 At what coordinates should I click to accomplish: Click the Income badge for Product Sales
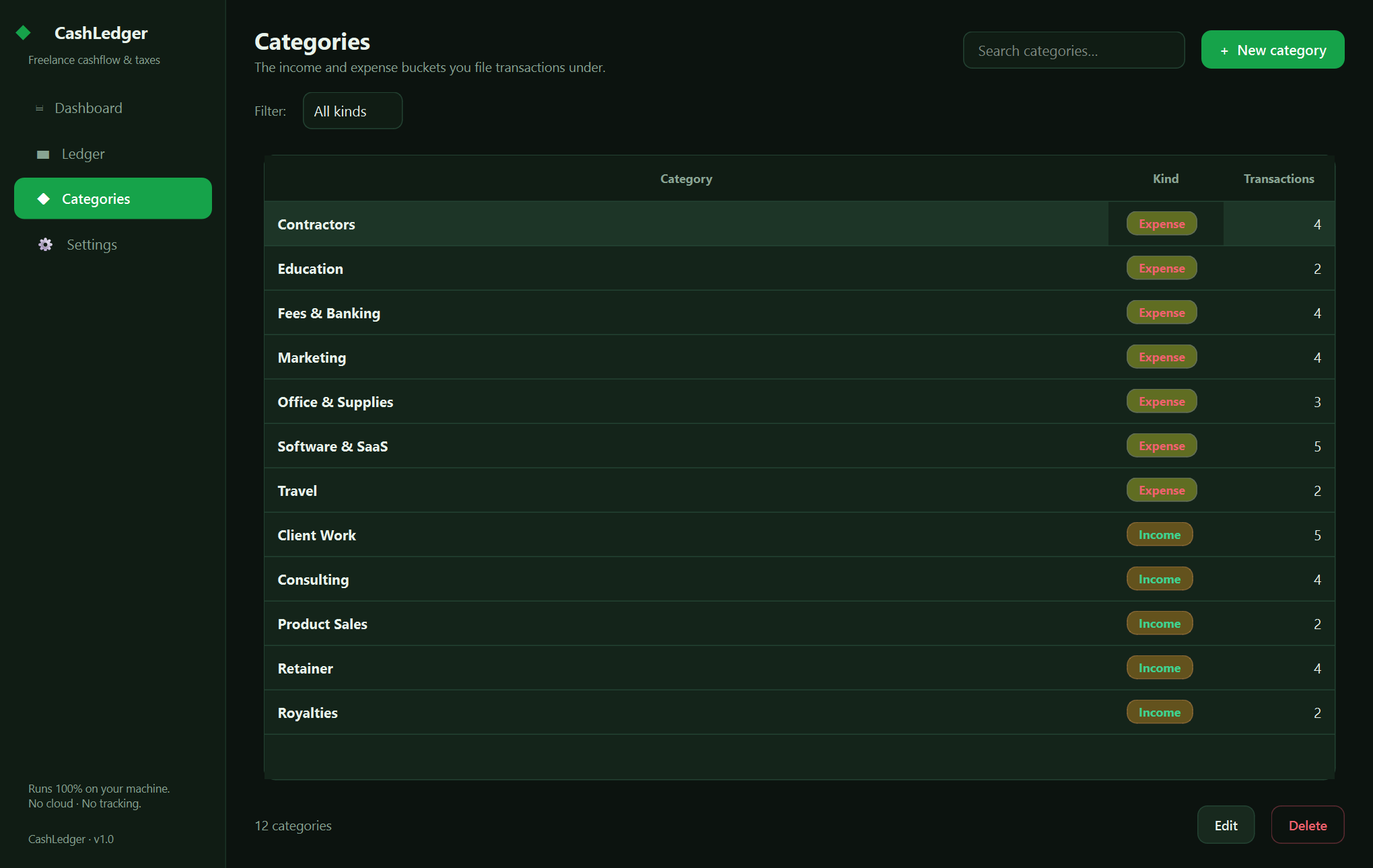point(1160,623)
